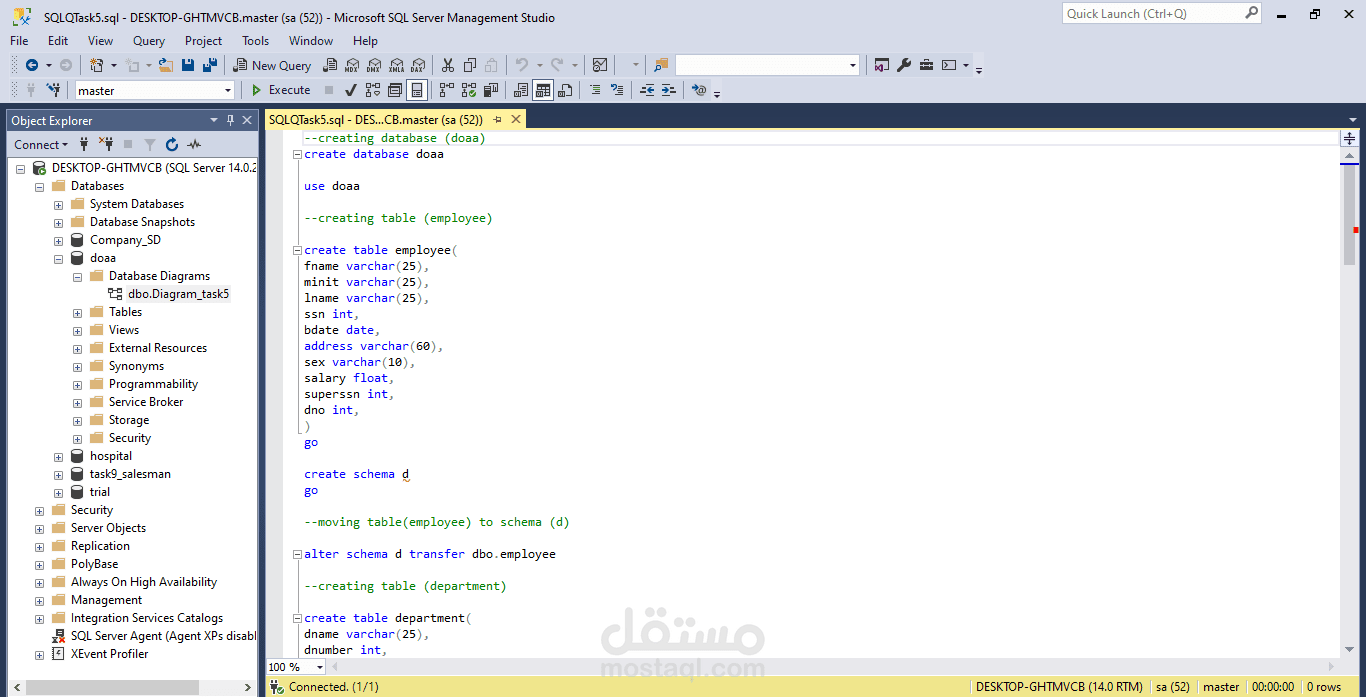The width and height of the screenshot is (1366, 697).
Task: Select the SQLQTask5.sql document tab
Action: (x=375, y=119)
